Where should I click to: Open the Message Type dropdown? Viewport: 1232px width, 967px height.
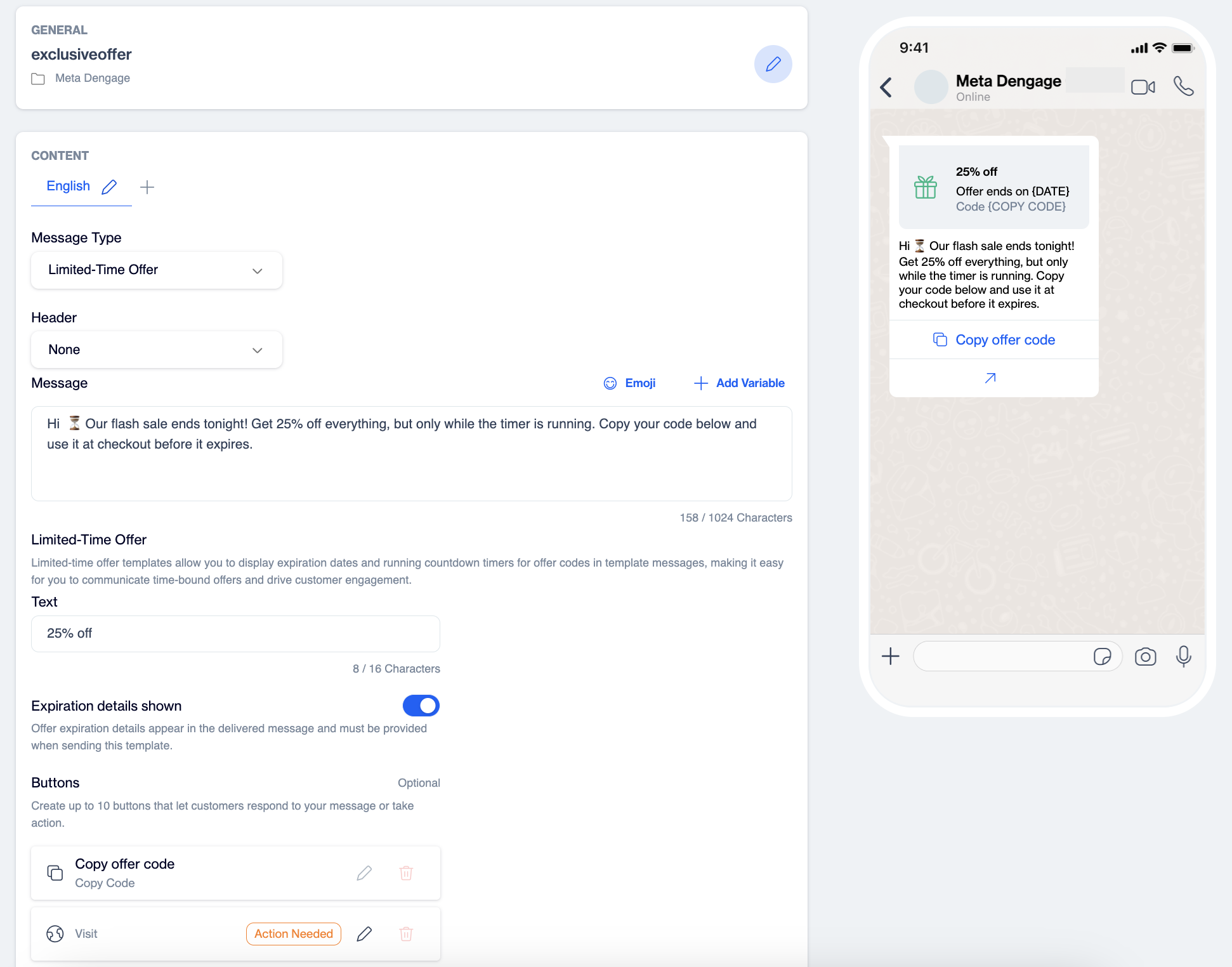pos(157,270)
